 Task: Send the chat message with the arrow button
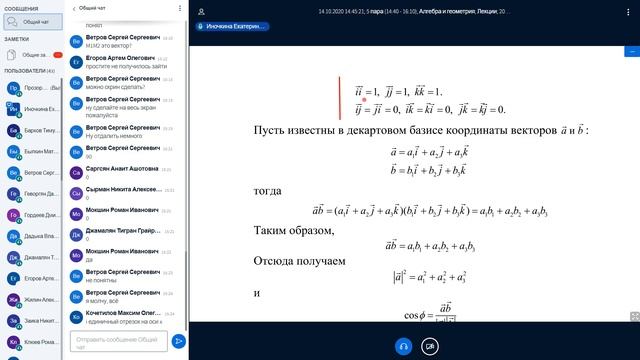[x=178, y=341]
